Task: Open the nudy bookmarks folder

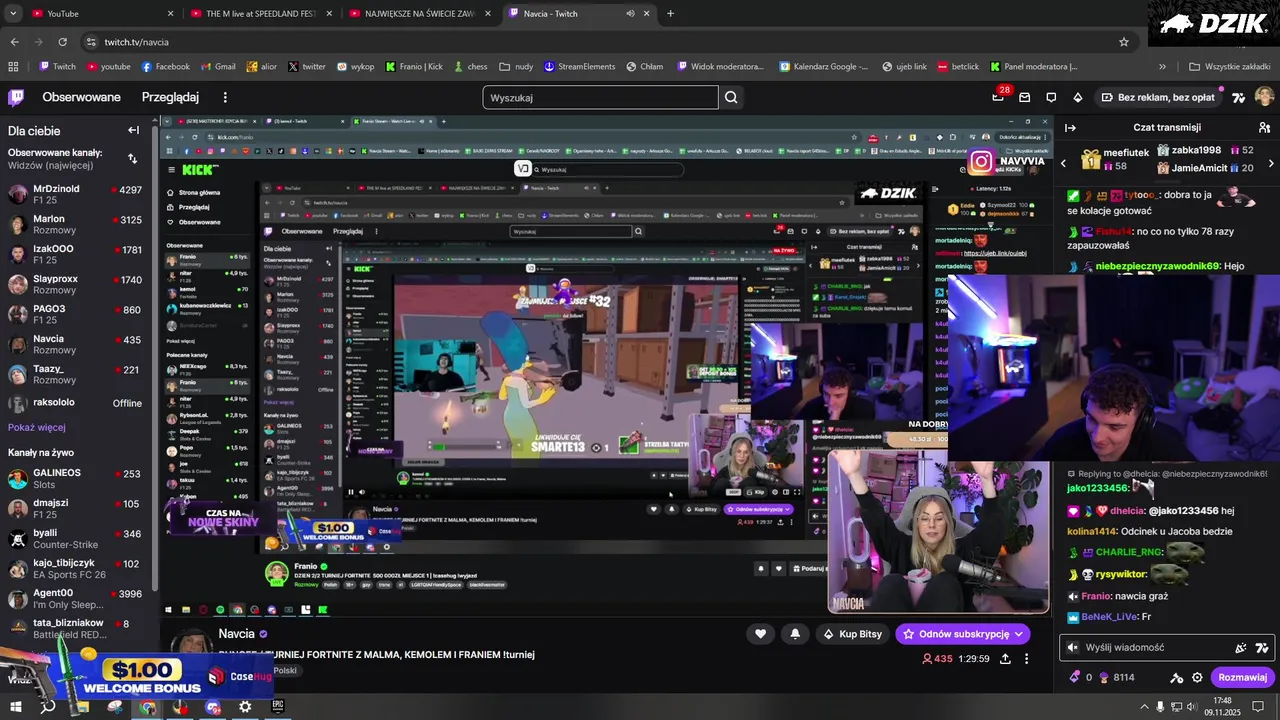Action: [516, 67]
